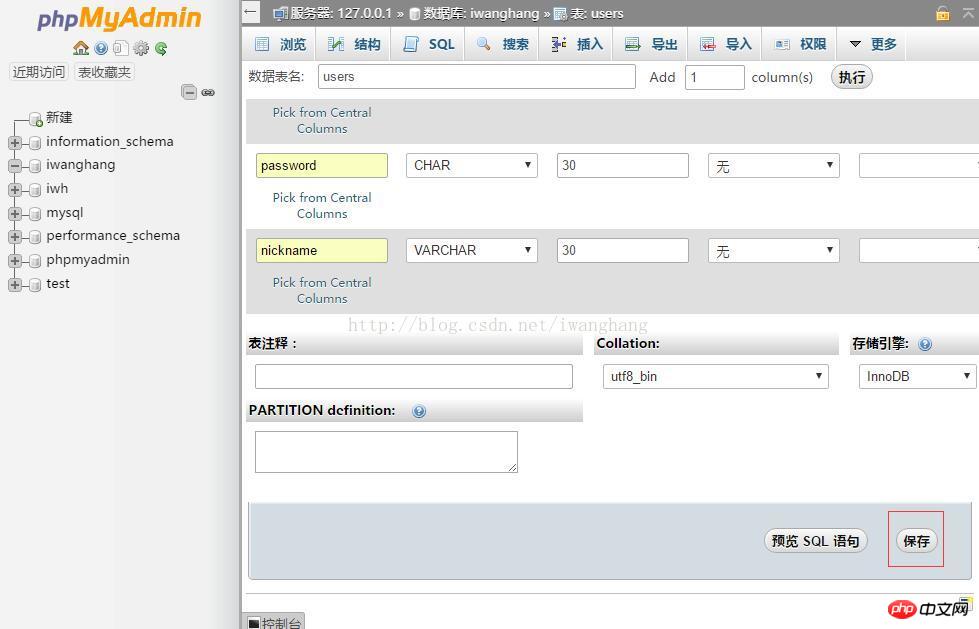Open the InnoDB storage engine dropdown
Screen dimensions: 979x629
click(x=917, y=377)
